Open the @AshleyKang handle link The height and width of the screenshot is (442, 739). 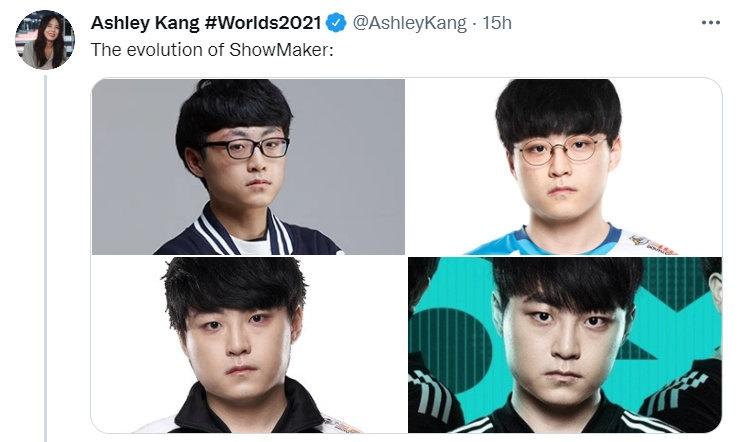coord(410,23)
